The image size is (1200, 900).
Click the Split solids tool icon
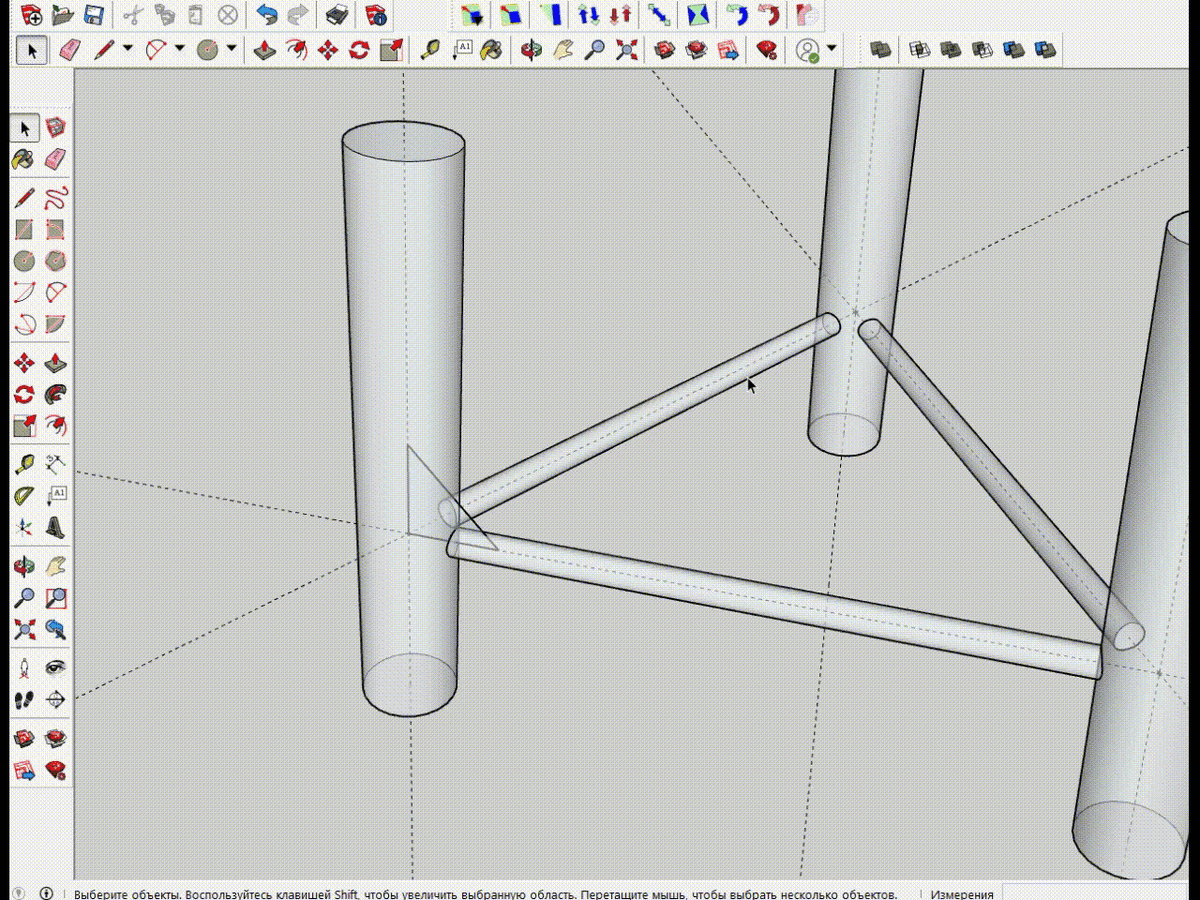click(1046, 49)
